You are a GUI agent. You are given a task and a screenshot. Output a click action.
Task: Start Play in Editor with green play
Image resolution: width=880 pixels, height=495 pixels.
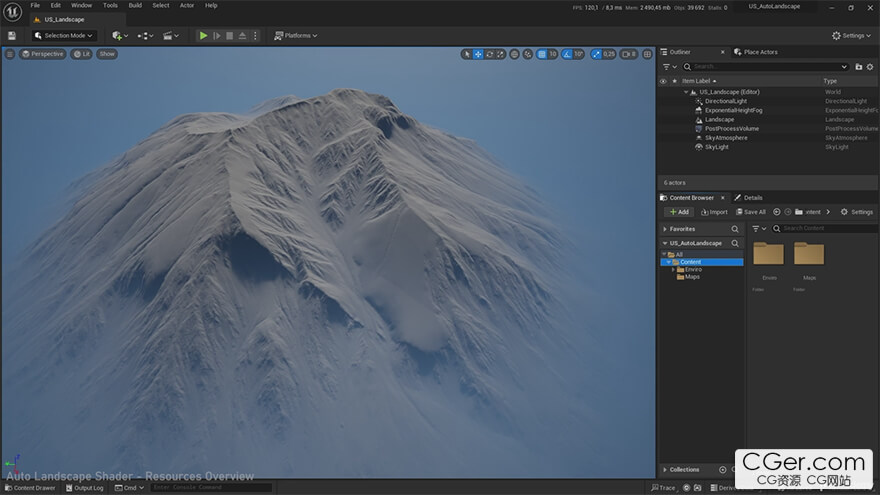(203, 35)
